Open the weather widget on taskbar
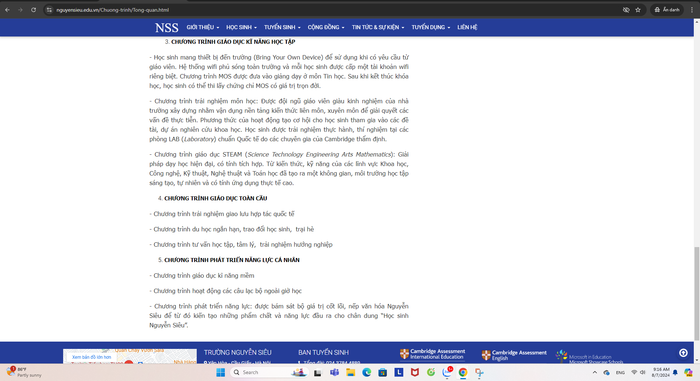 (23, 372)
